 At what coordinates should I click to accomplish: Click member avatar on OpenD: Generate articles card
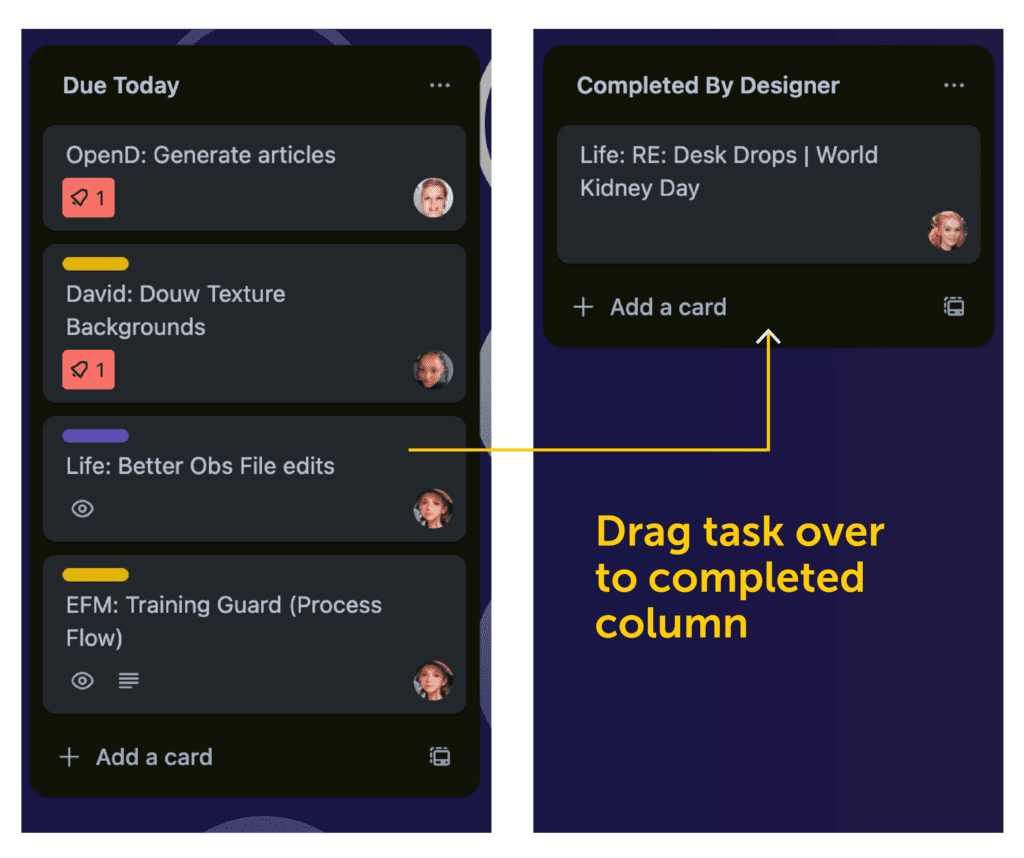(x=433, y=198)
